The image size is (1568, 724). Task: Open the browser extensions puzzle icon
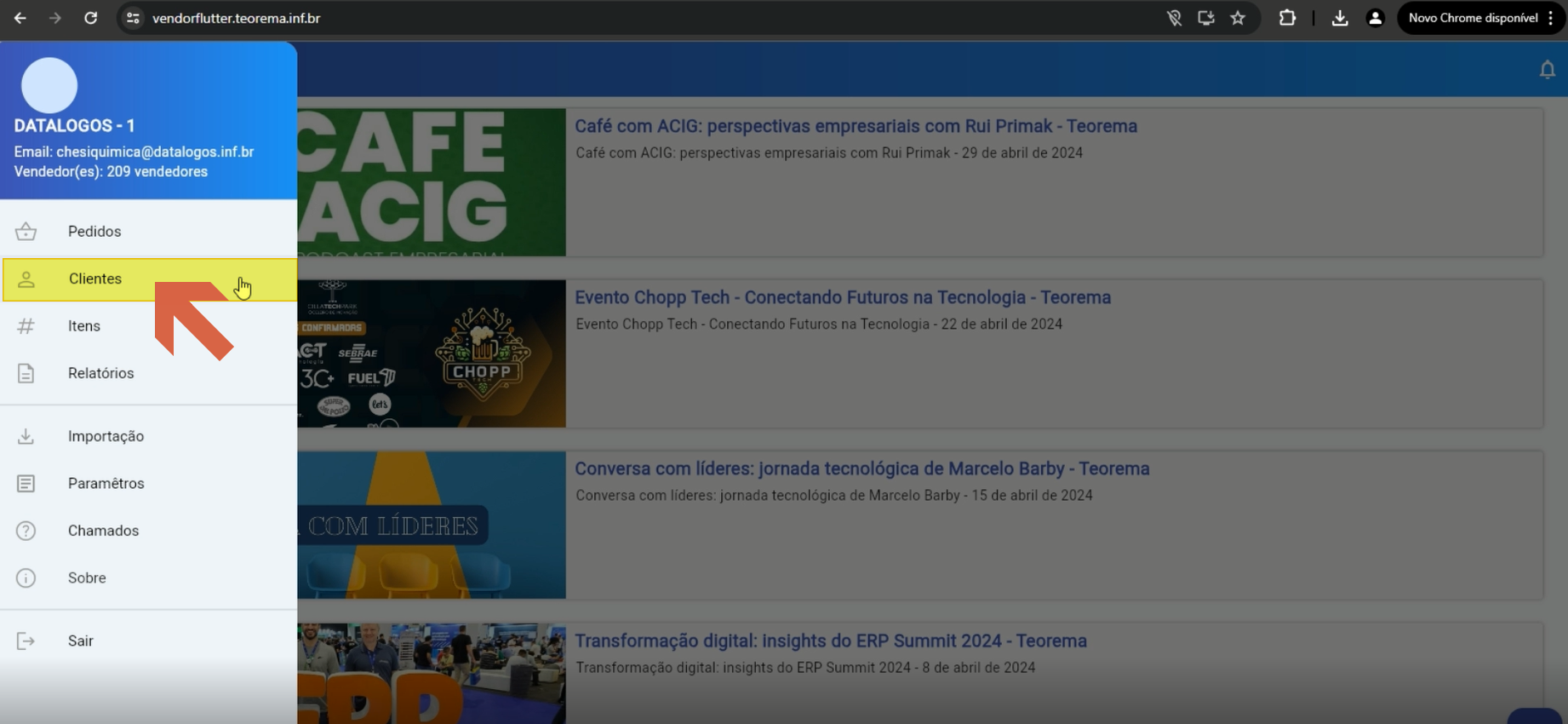1287,18
